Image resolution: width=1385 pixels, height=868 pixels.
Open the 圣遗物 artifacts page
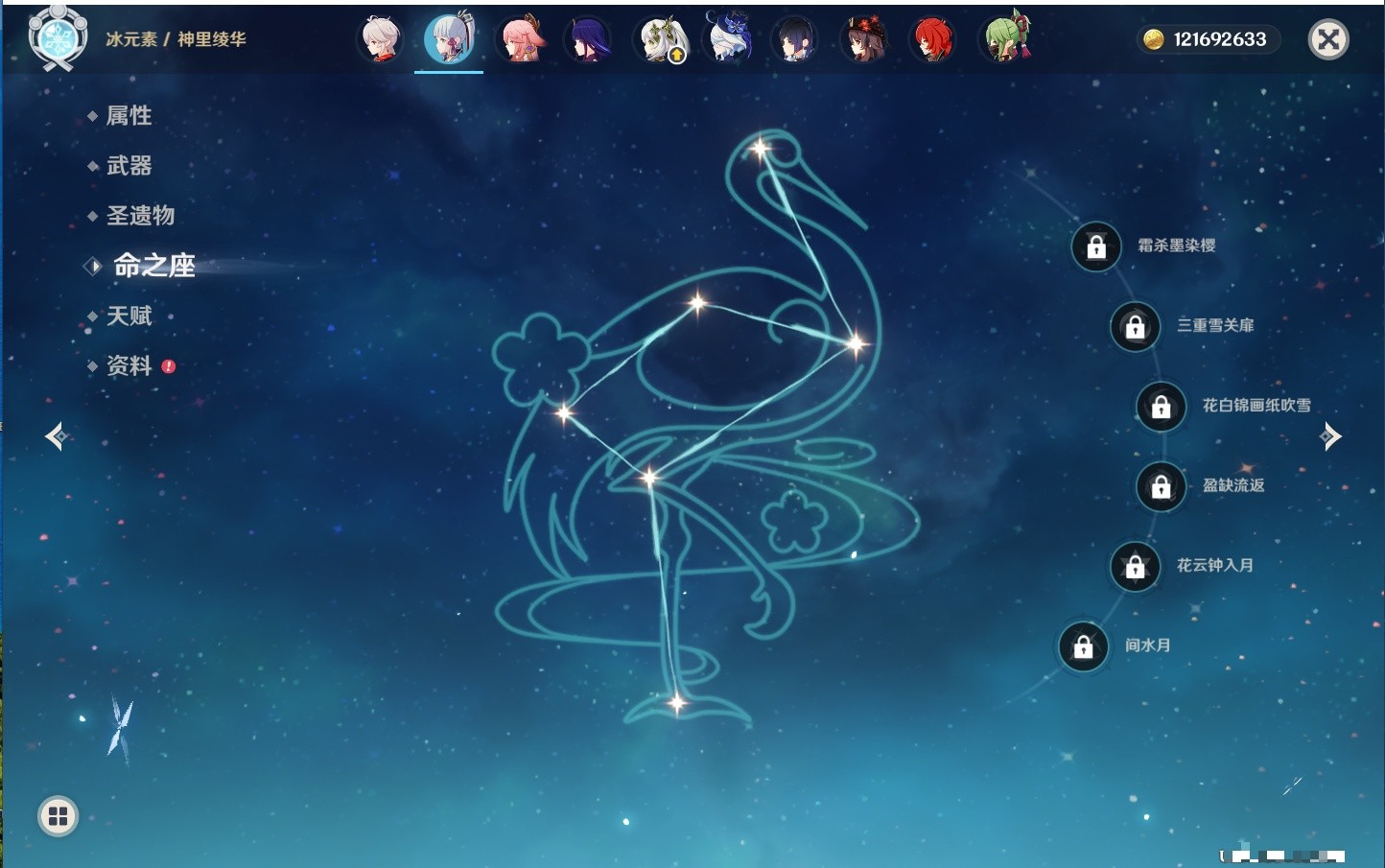(140, 216)
